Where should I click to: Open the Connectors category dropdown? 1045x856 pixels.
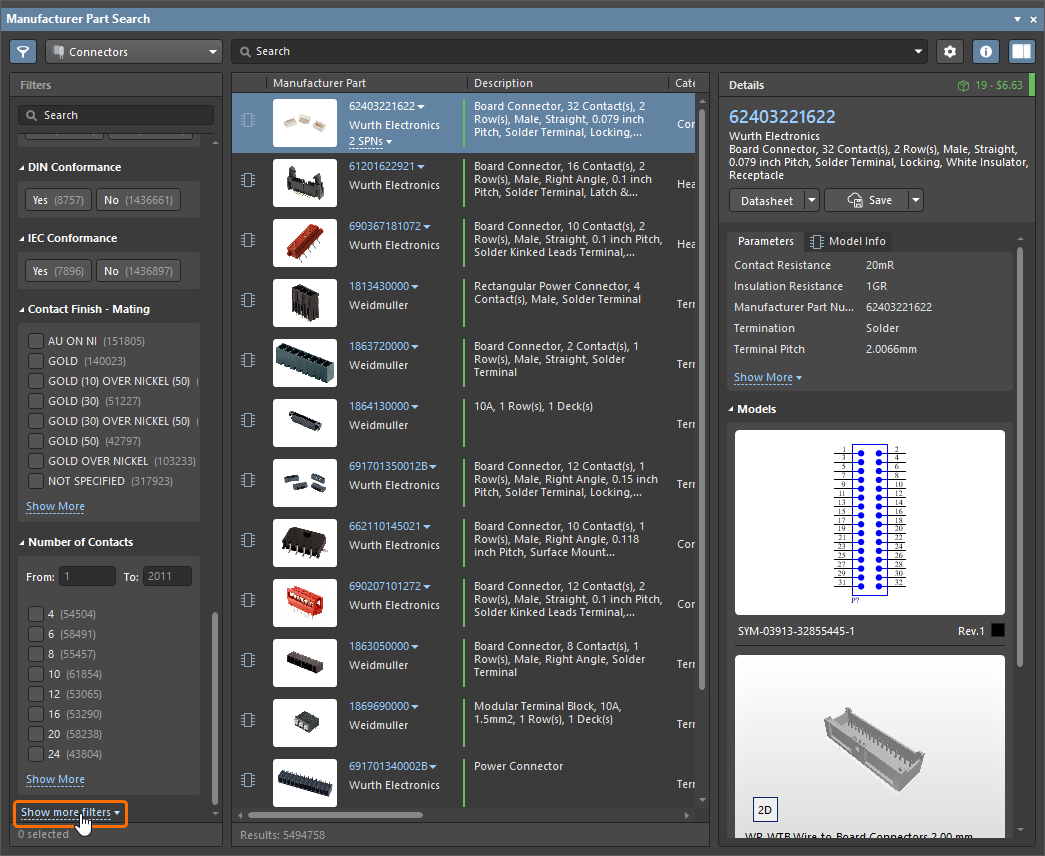point(133,52)
